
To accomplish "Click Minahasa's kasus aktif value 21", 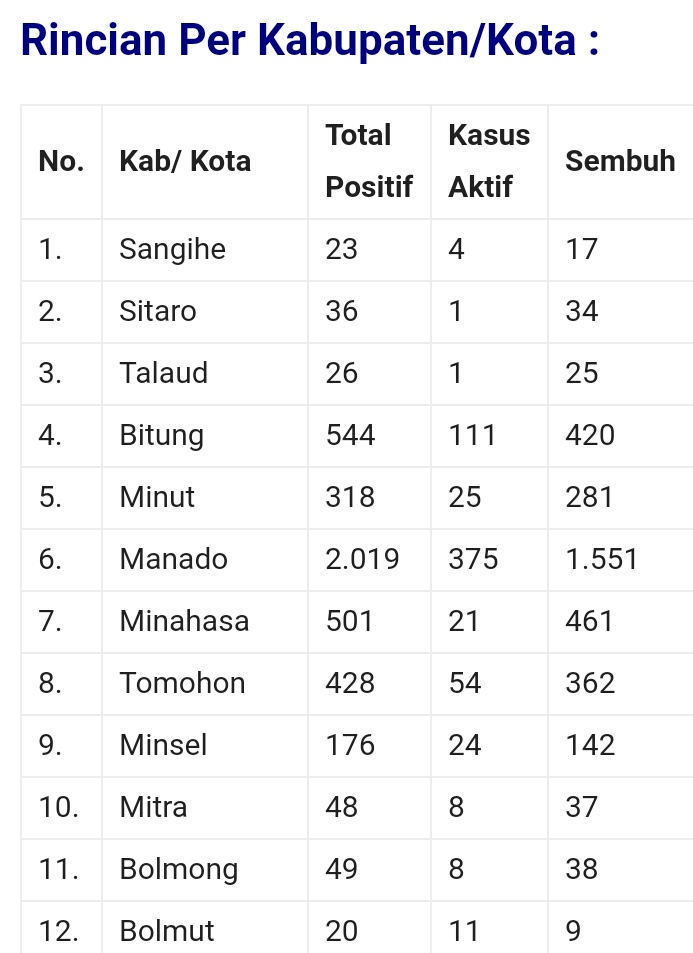I will coord(464,621).
